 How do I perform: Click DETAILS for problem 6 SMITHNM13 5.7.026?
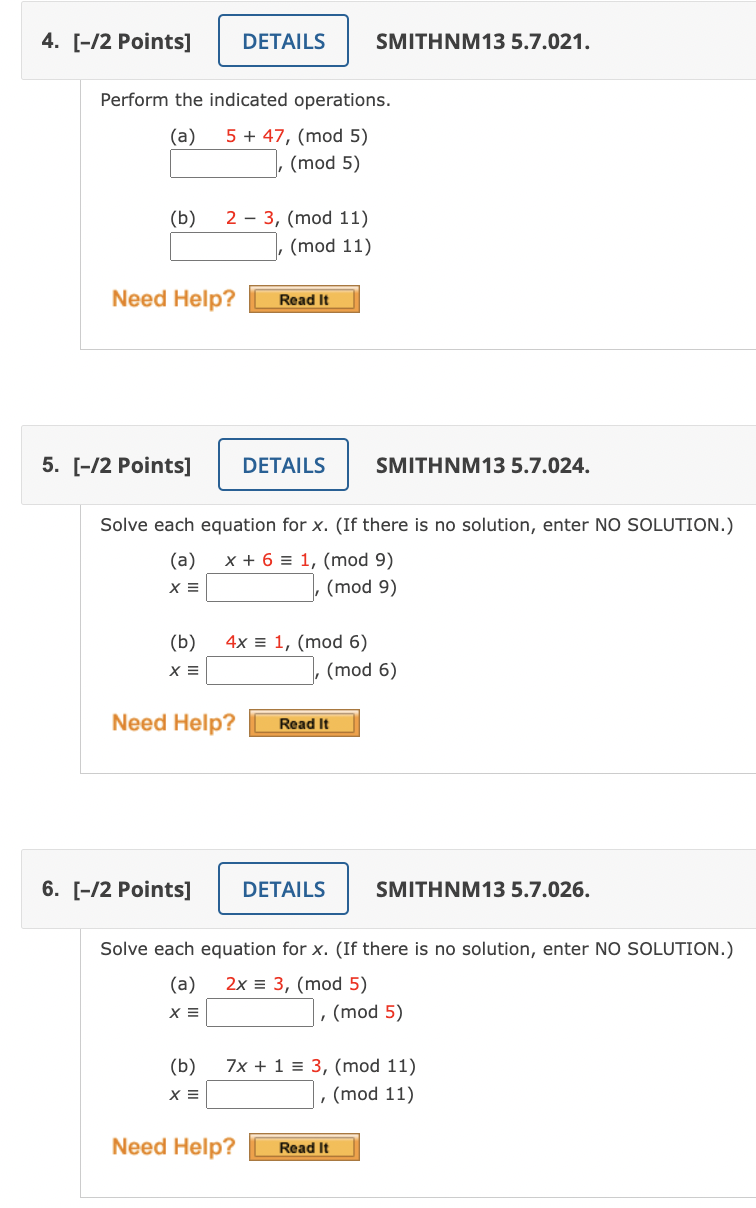click(283, 888)
